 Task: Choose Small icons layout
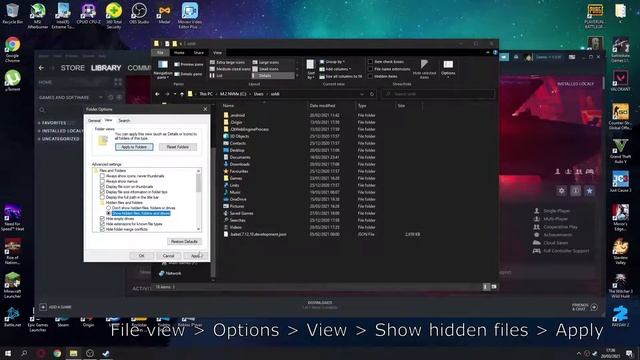tap(265, 69)
